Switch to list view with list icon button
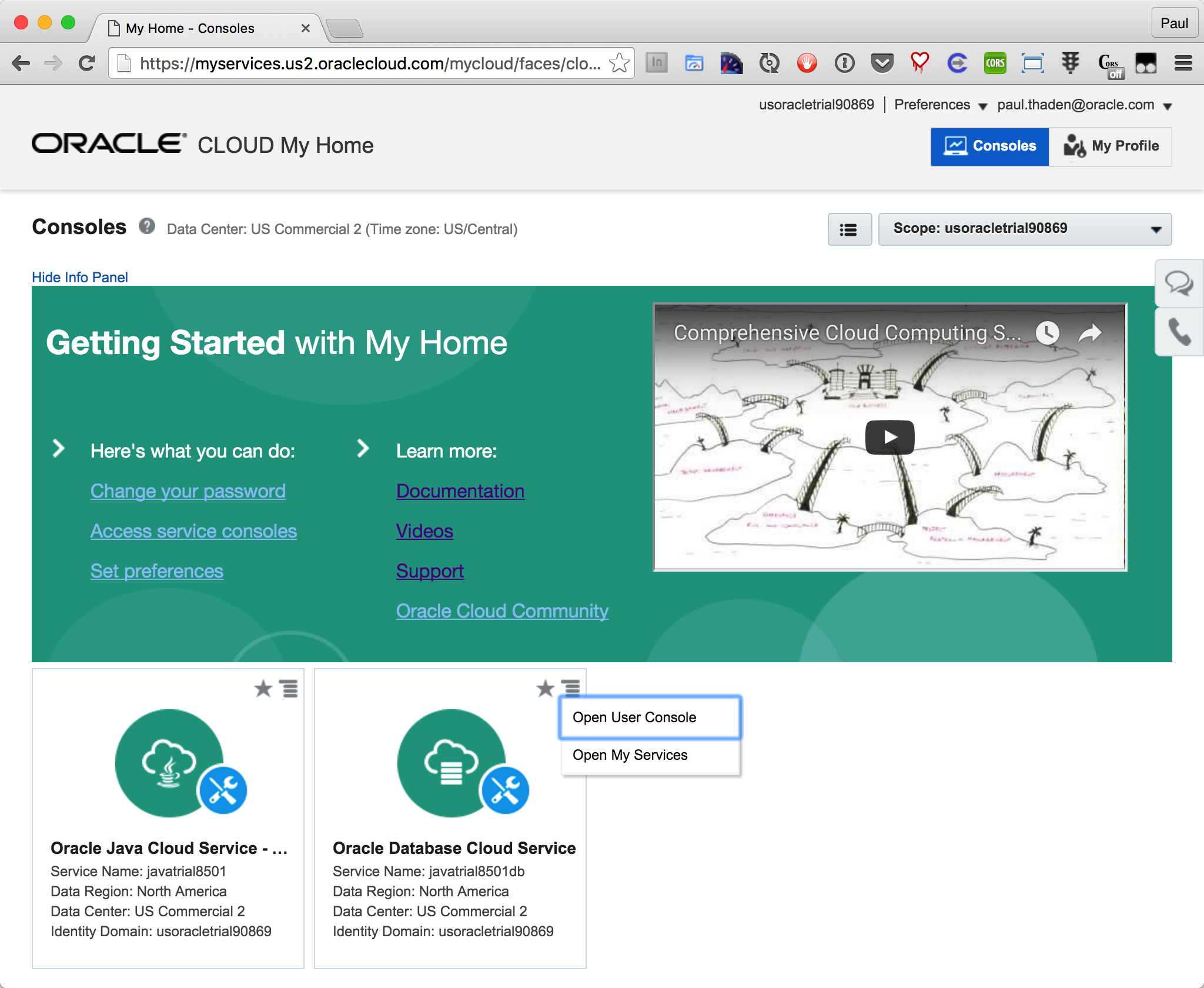 (849, 229)
